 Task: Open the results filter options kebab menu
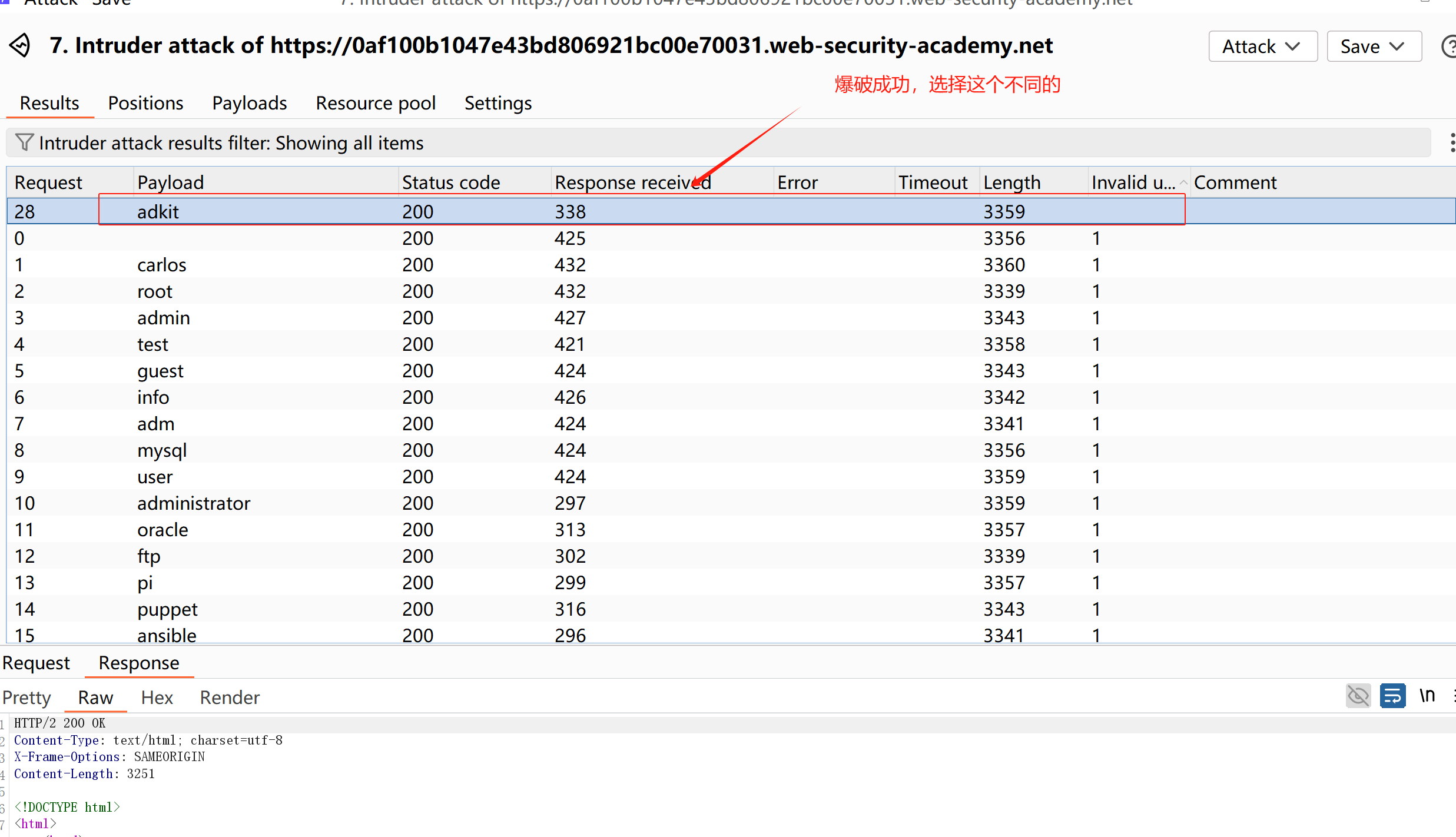point(1452,142)
